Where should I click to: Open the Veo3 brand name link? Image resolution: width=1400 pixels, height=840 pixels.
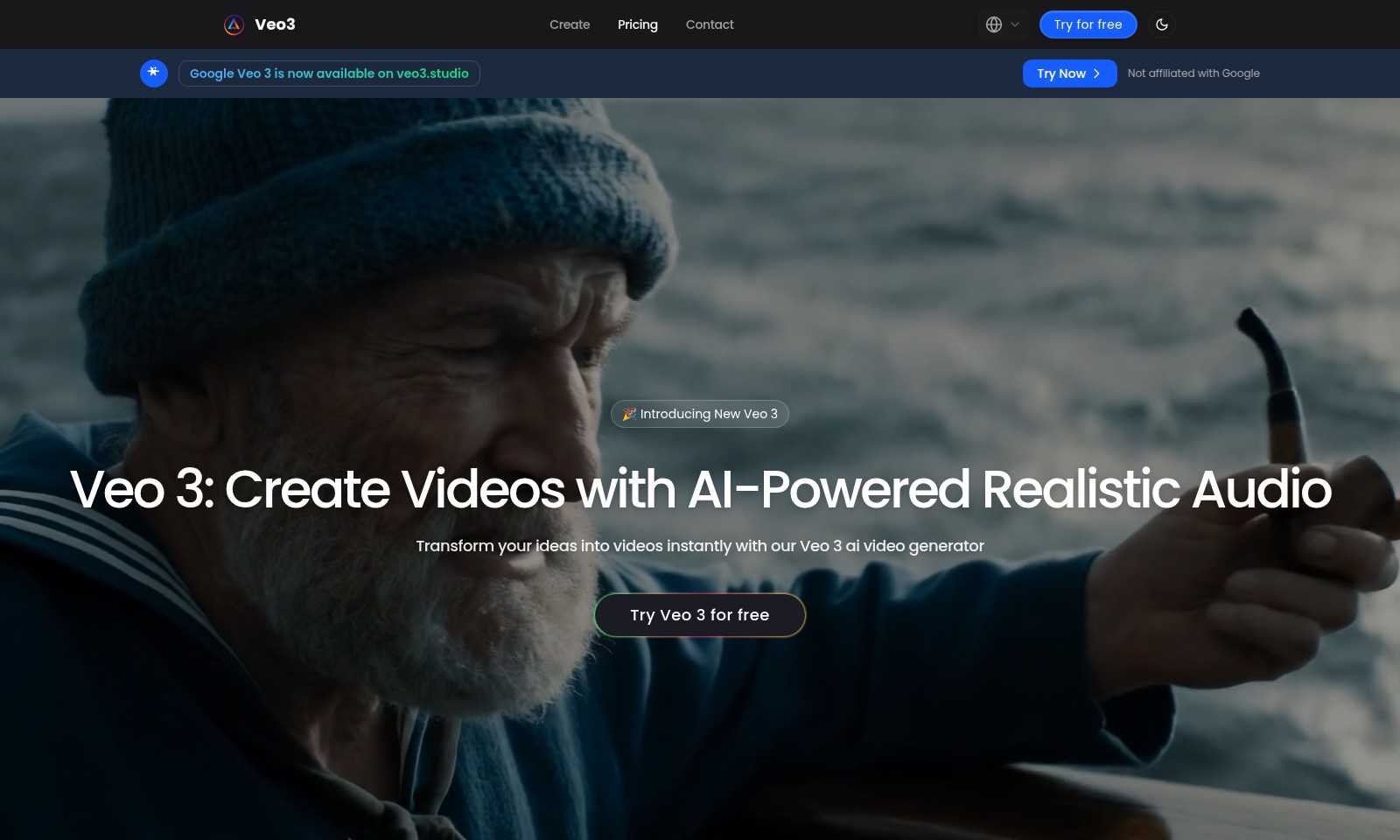tap(275, 24)
